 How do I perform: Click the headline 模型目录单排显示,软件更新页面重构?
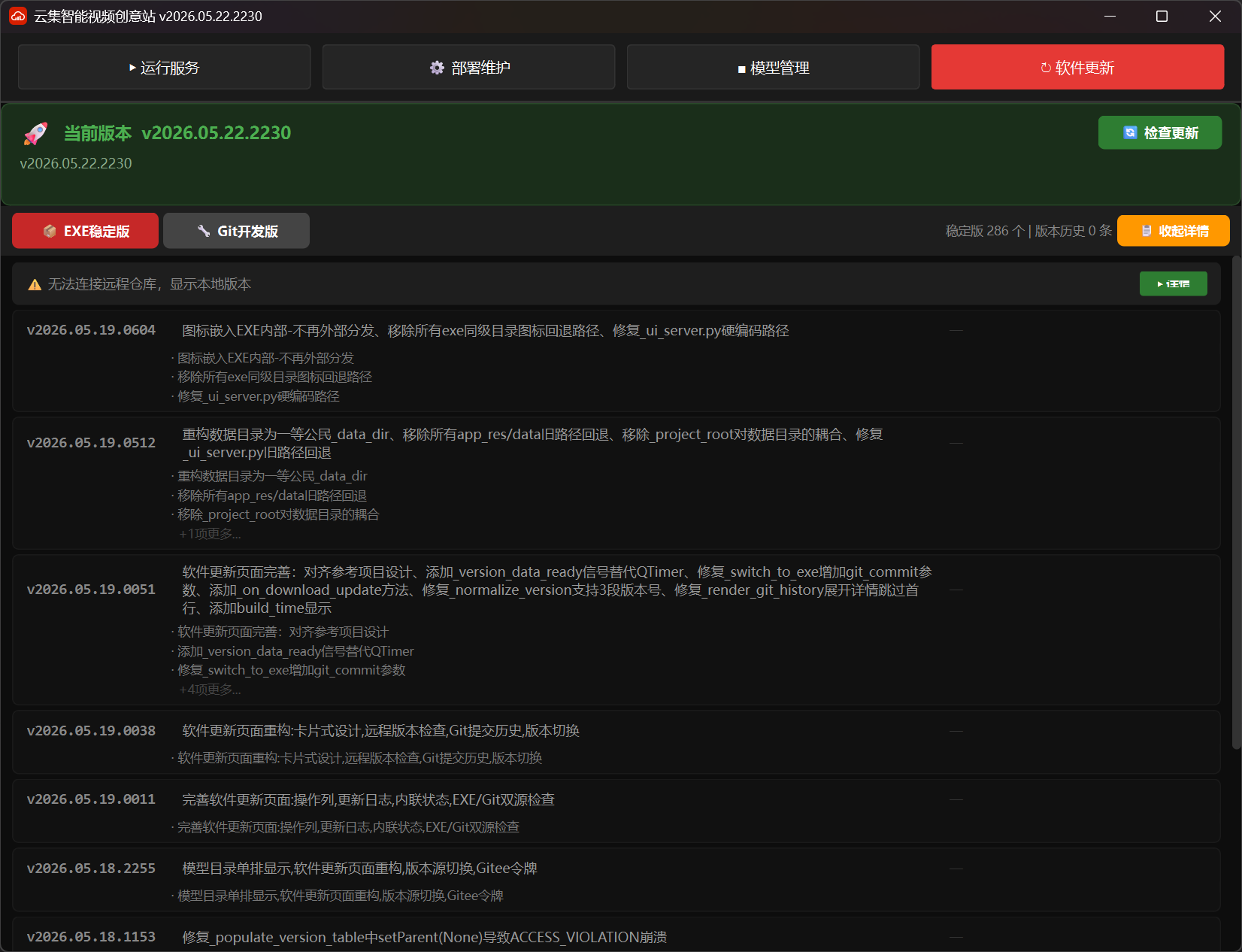(359, 869)
